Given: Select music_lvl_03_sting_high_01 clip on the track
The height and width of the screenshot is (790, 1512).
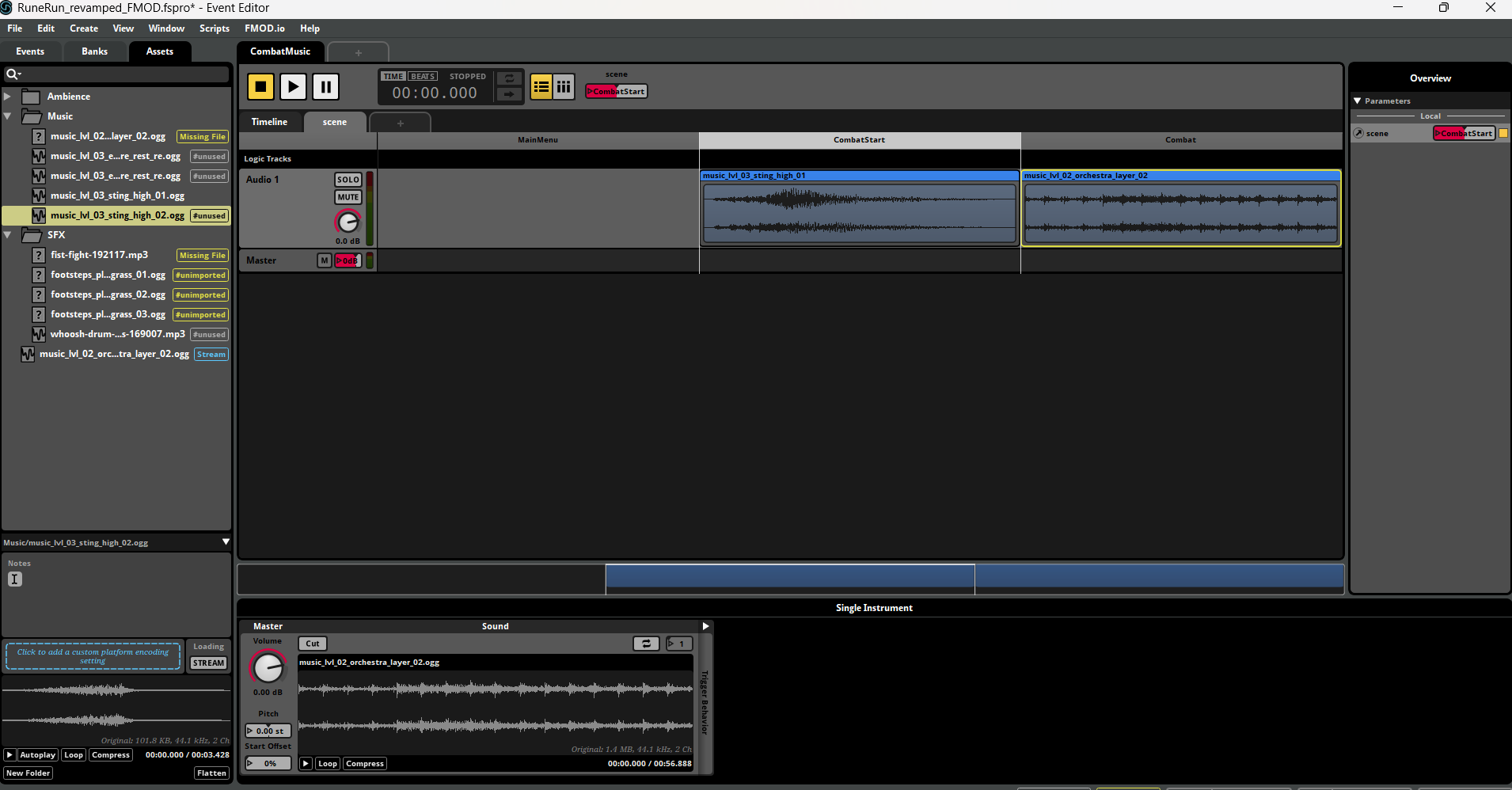Looking at the screenshot, I should (x=859, y=210).
